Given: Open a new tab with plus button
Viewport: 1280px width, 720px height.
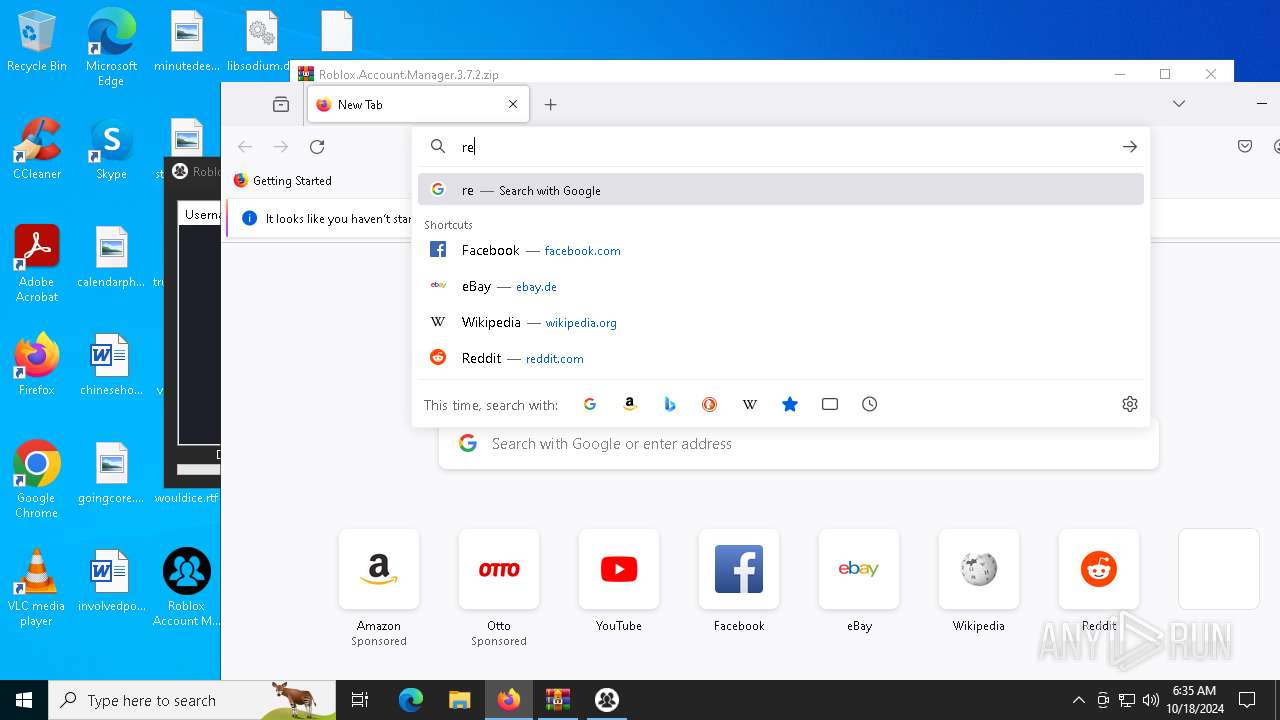Looking at the screenshot, I should pyautogui.click(x=551, y=104).
